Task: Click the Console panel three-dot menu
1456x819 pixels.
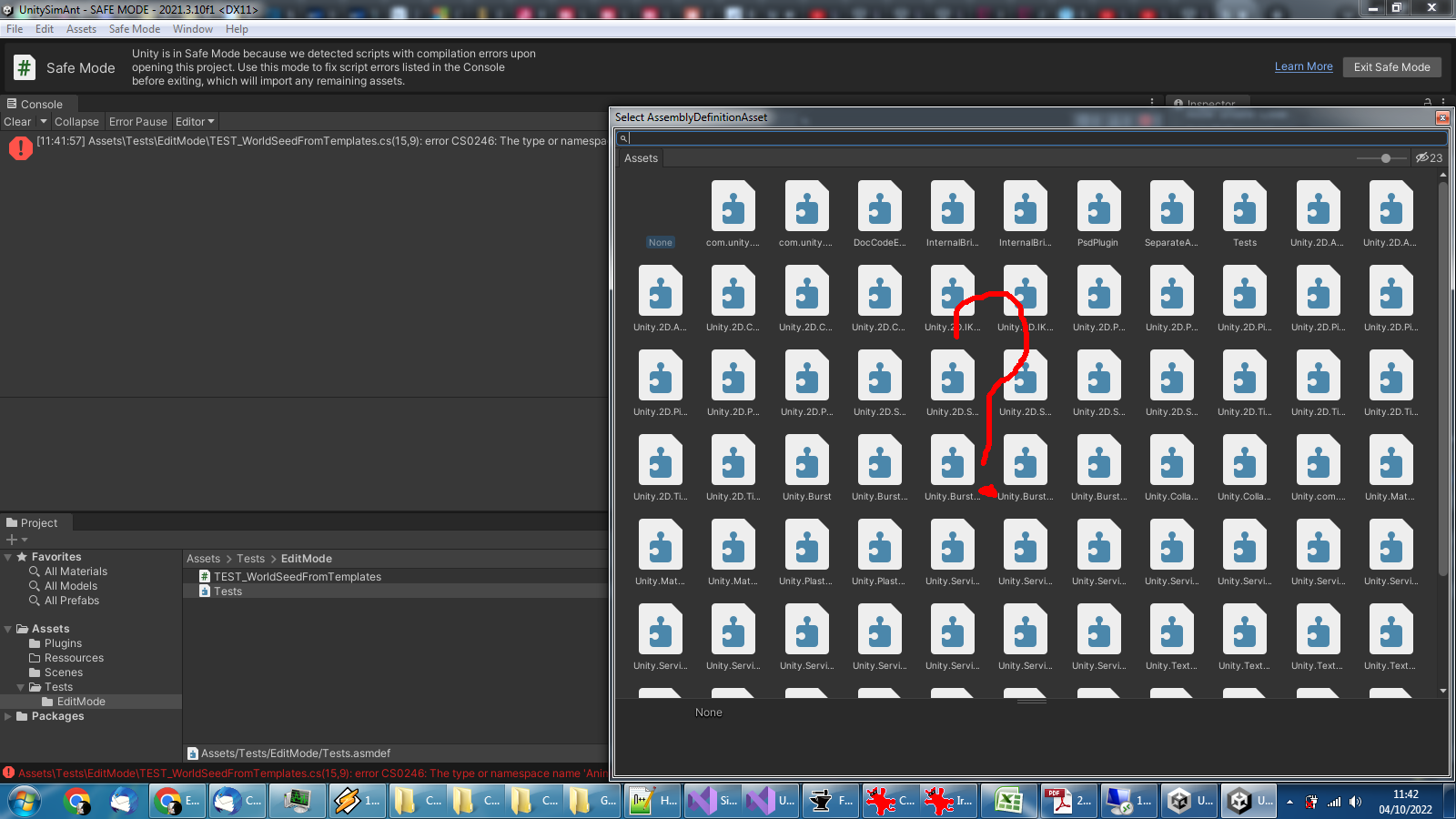Action: [x=1152, y=103]
